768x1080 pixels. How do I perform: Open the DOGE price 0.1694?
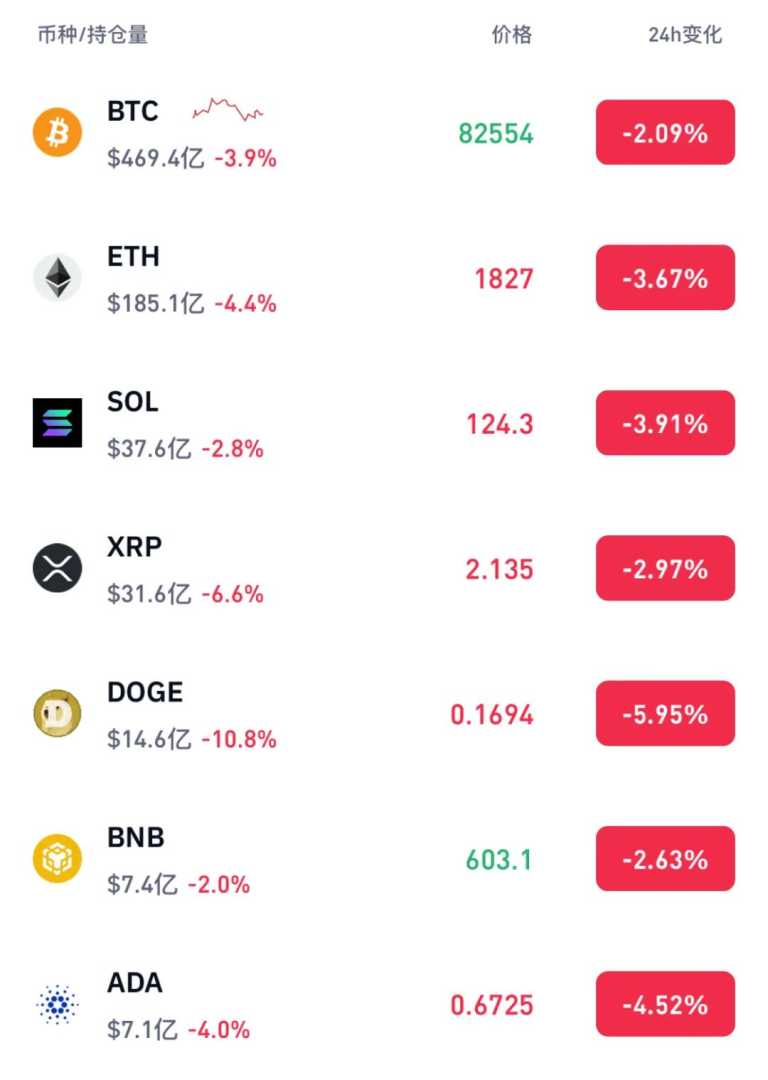(492, 715)
